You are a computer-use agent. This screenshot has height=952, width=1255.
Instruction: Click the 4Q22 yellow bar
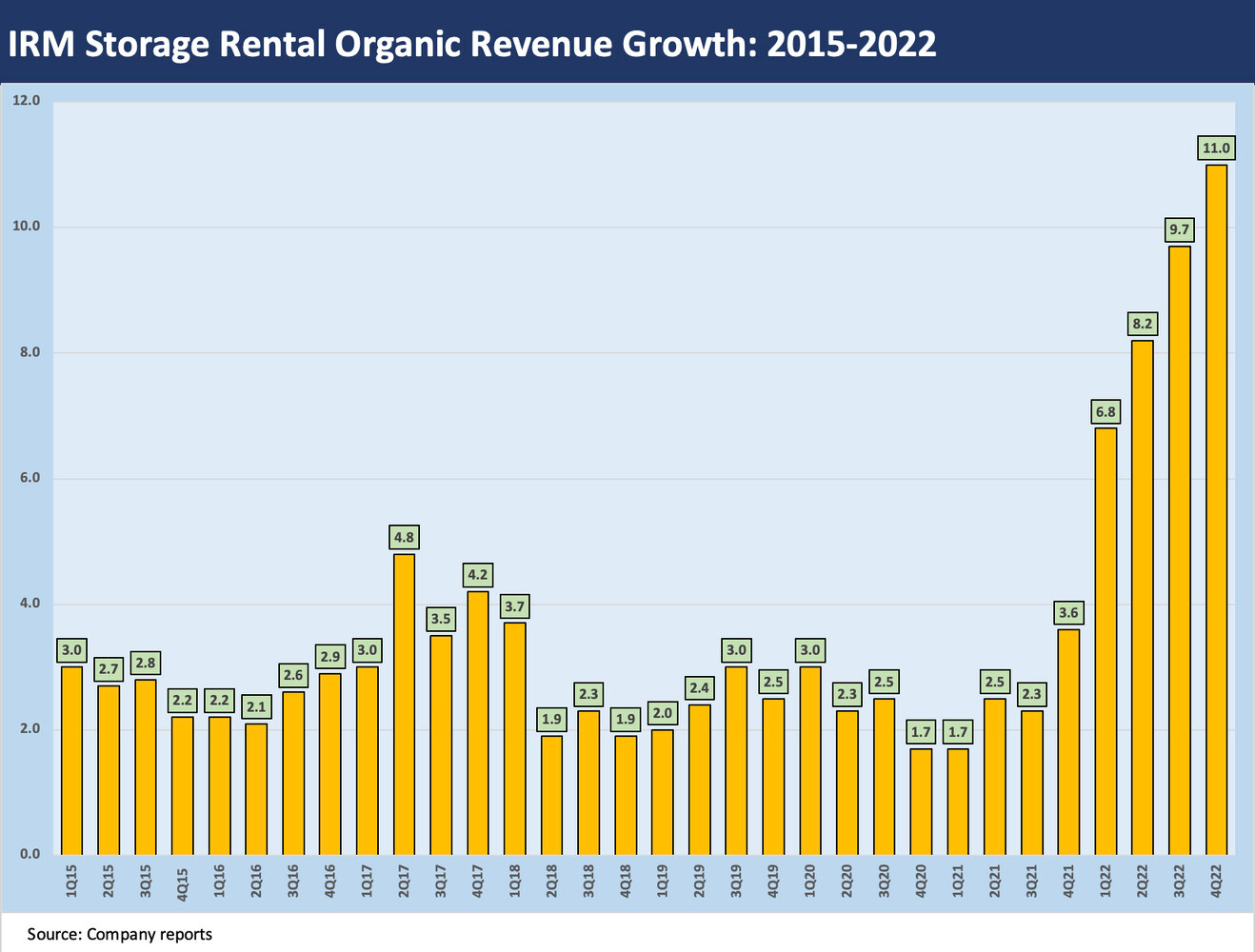(1216, 509)
